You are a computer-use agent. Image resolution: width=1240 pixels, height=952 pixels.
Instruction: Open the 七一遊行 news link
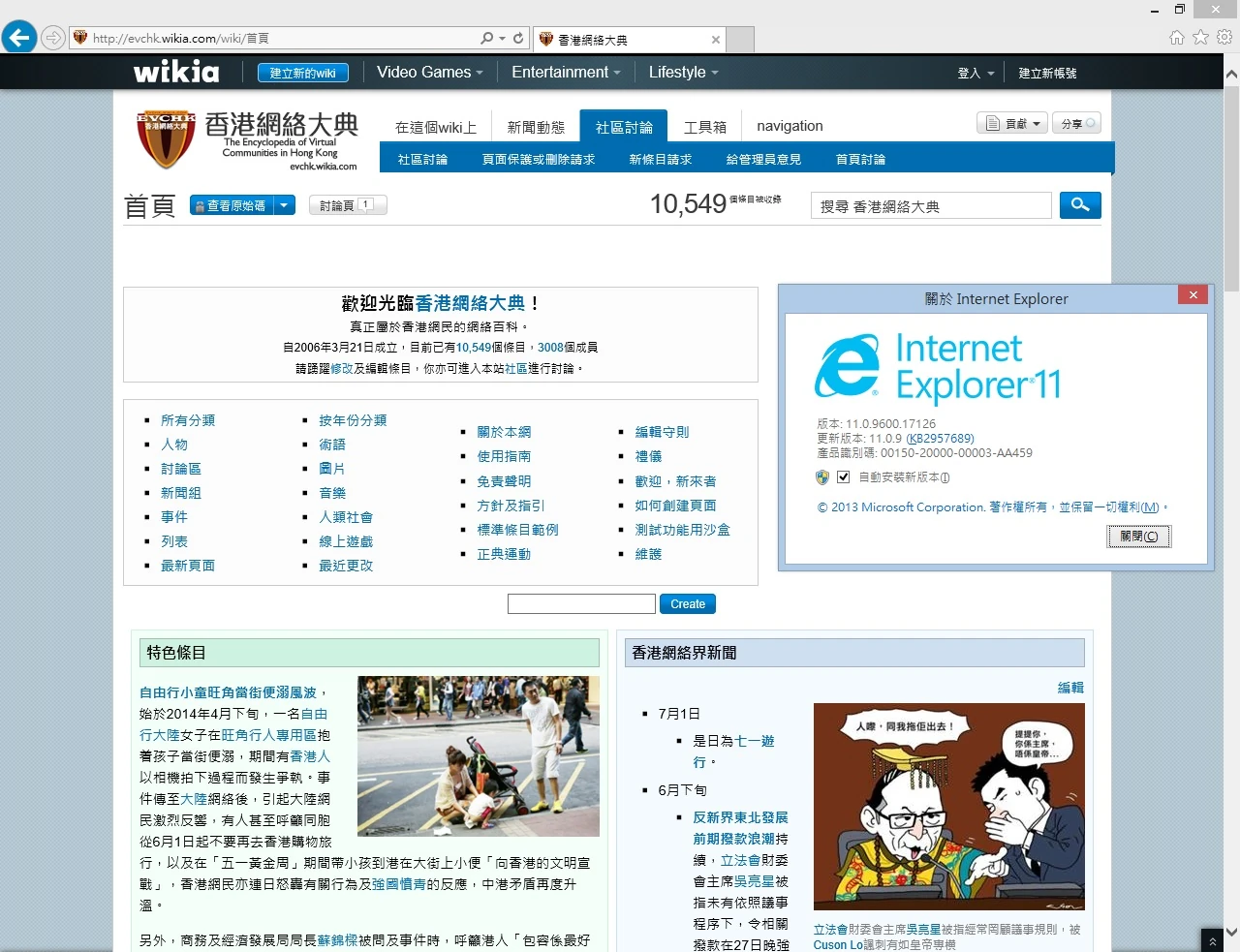coord(733,752)
